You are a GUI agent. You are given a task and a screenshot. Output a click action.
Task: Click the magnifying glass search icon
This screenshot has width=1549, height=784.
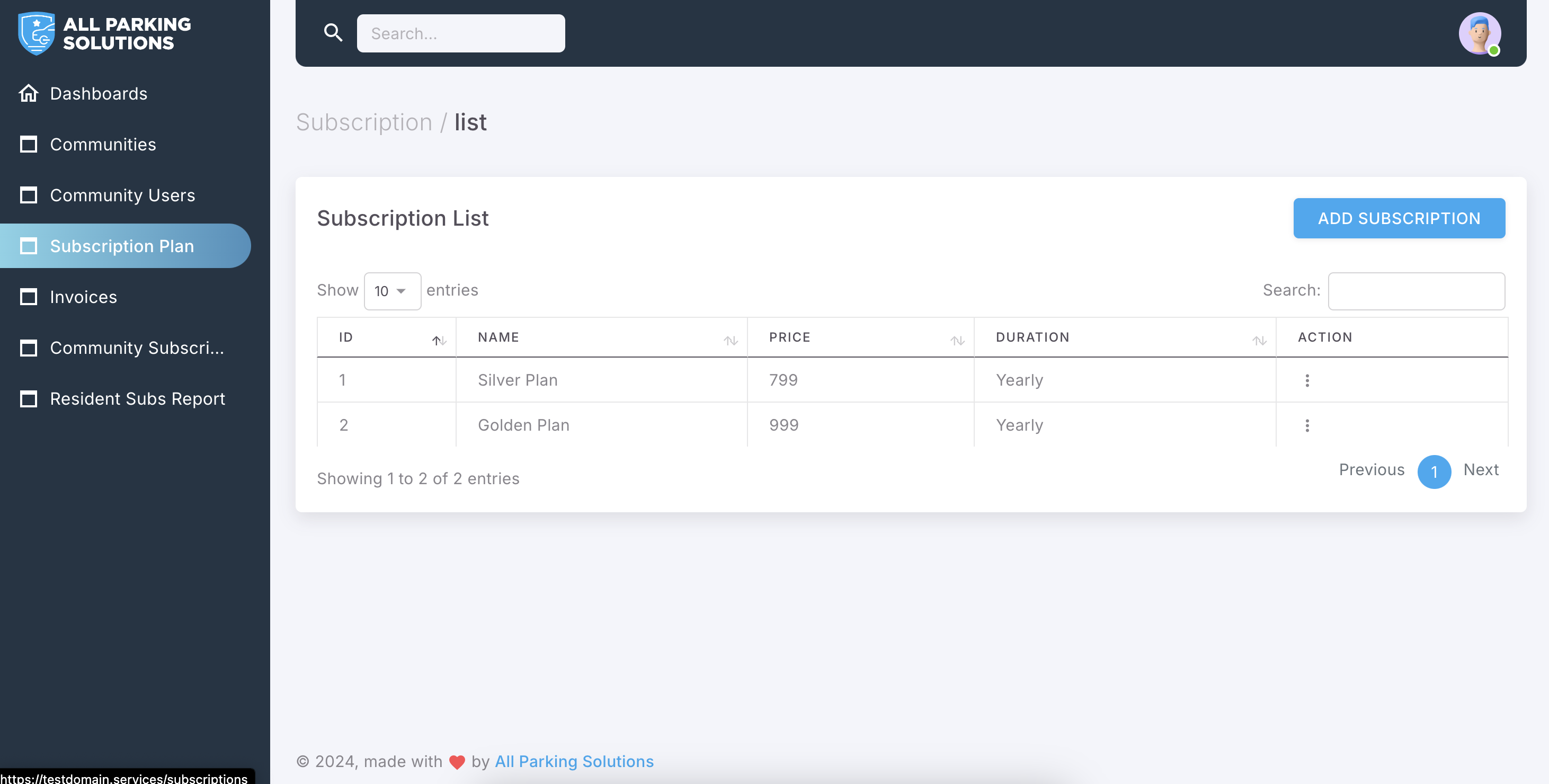[x=333, y=32]
